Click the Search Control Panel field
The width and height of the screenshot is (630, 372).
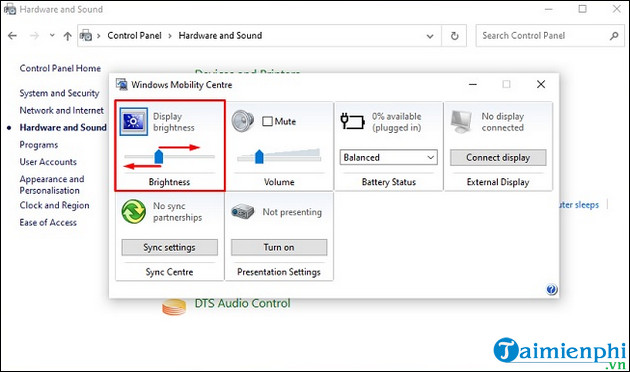tap(550, 36)
